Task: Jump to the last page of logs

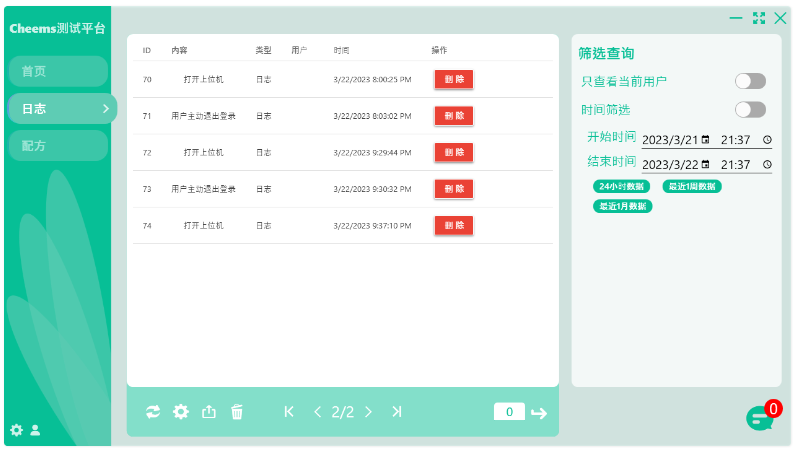Action: pyautogui.click(x=397, y=412)
